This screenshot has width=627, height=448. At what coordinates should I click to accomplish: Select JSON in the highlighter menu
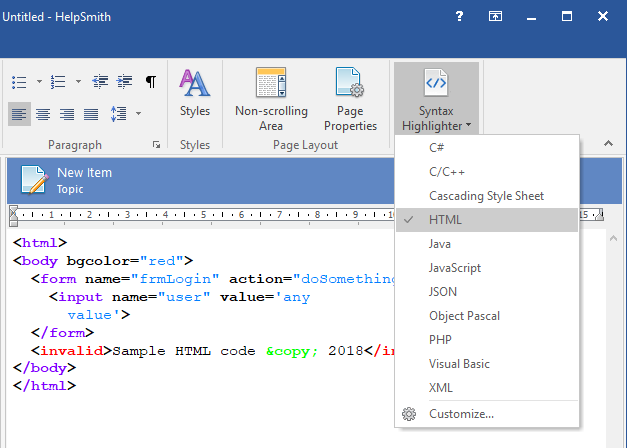(487, 292)
